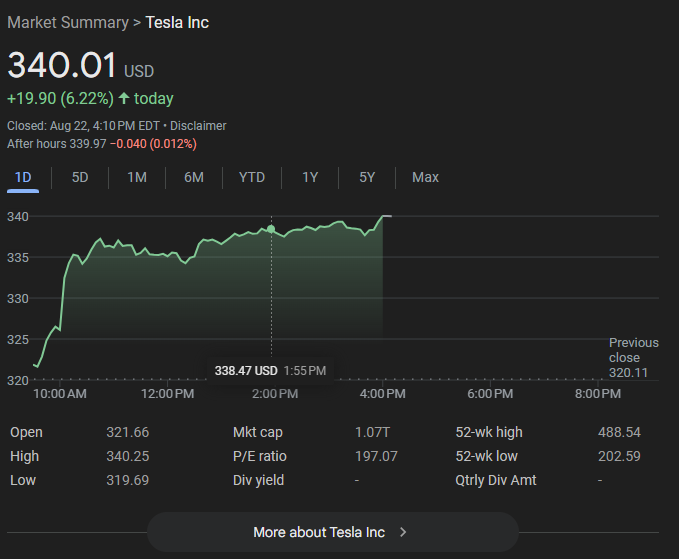Click the Disclaimer link
This screenshot has height=559, width=679.
click(x=198, y=126)
